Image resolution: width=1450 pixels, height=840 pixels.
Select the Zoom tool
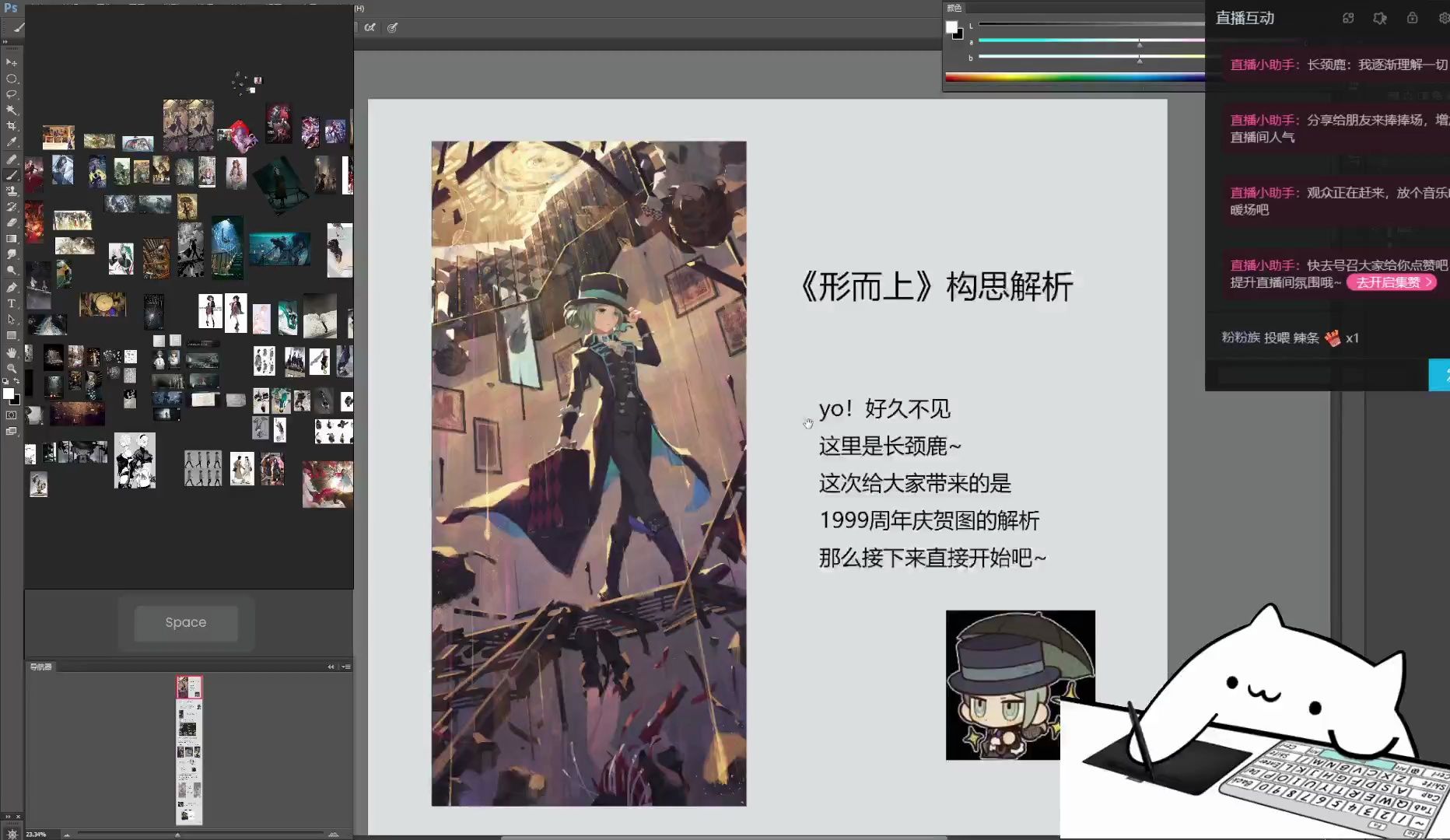click(12, 369)
